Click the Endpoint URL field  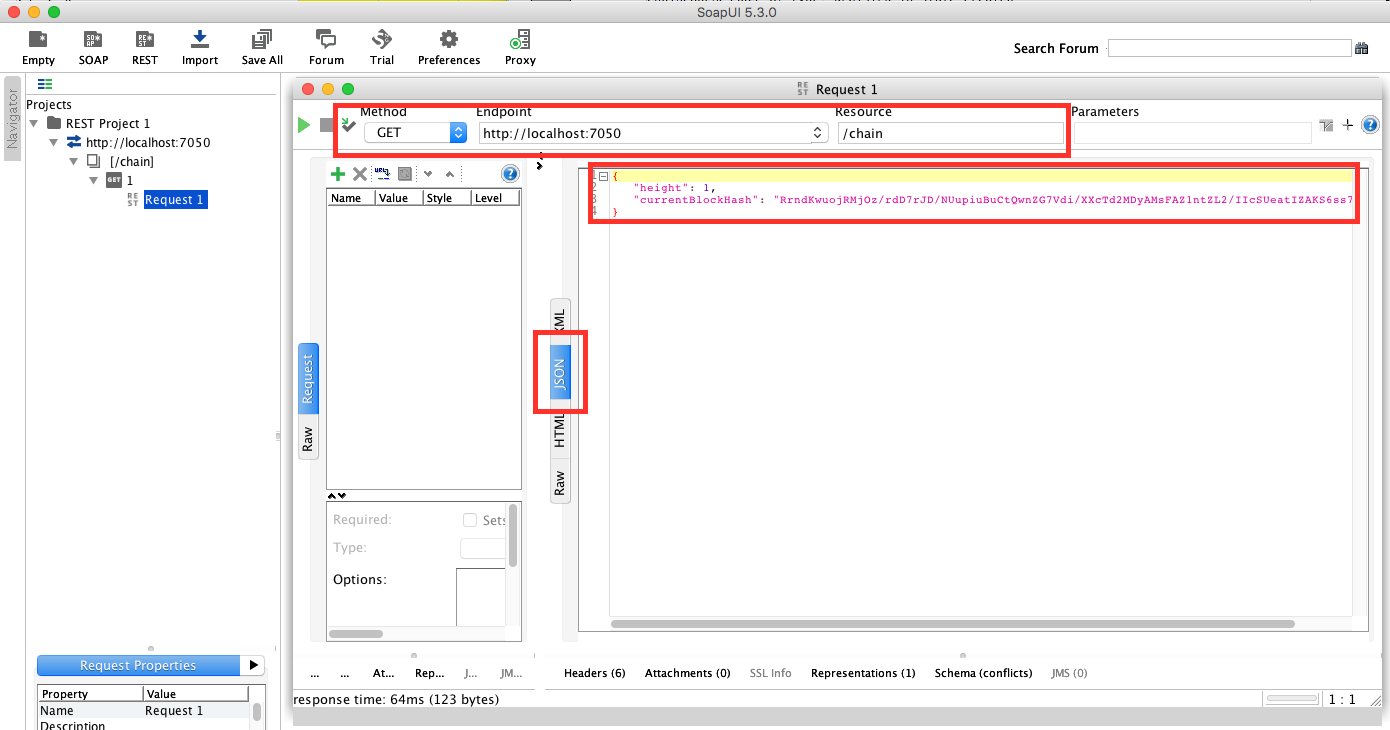[643, 132]
